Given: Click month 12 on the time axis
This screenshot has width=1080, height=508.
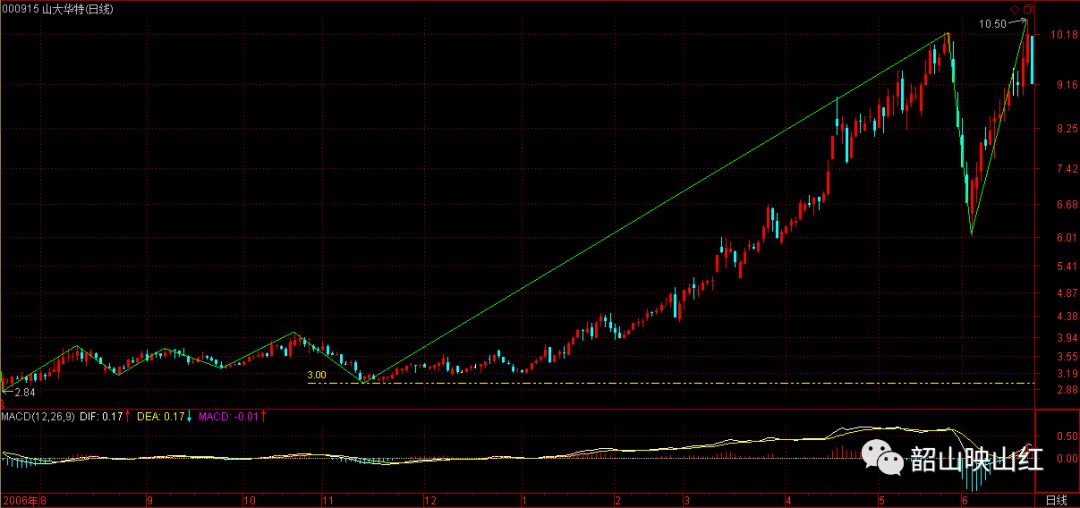Looking at the screenshot, I should pos(430,500).
